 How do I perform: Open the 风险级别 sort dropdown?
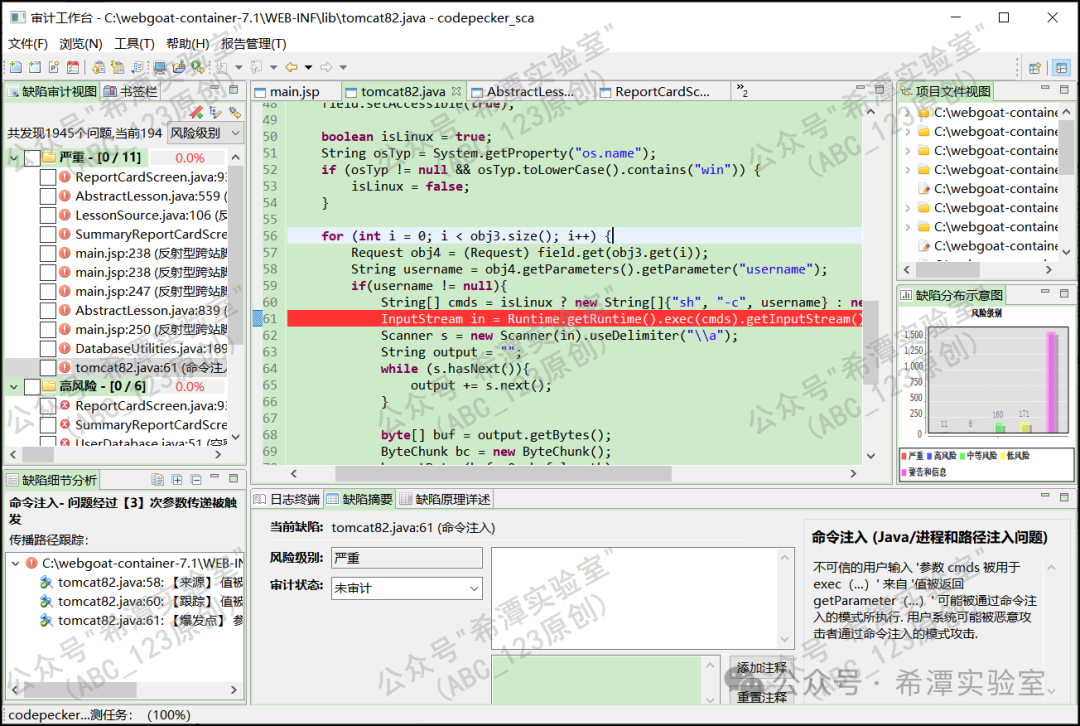pyautogui.click(x=205, y=133)
